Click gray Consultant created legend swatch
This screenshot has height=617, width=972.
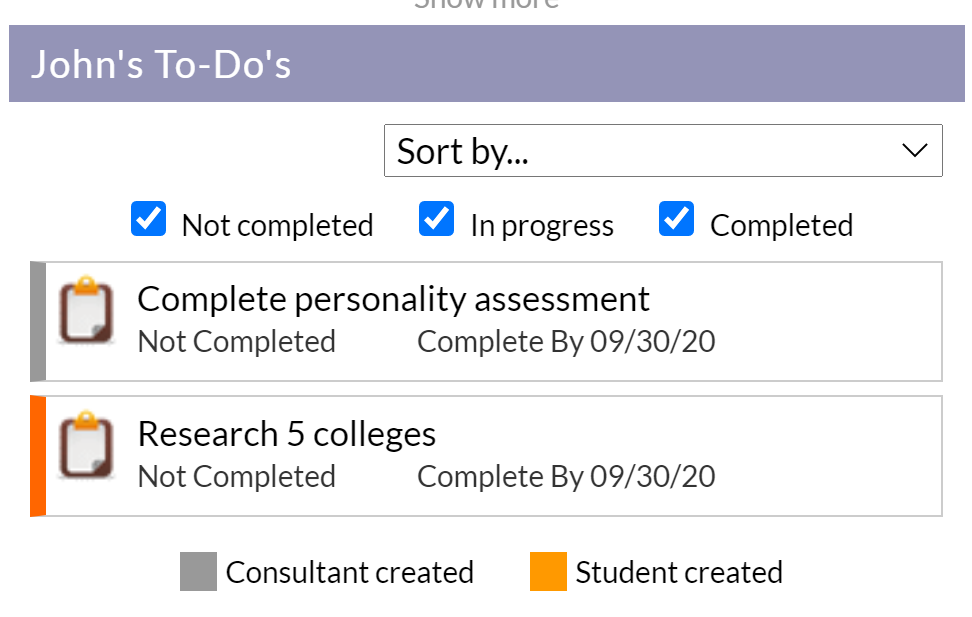198,571
